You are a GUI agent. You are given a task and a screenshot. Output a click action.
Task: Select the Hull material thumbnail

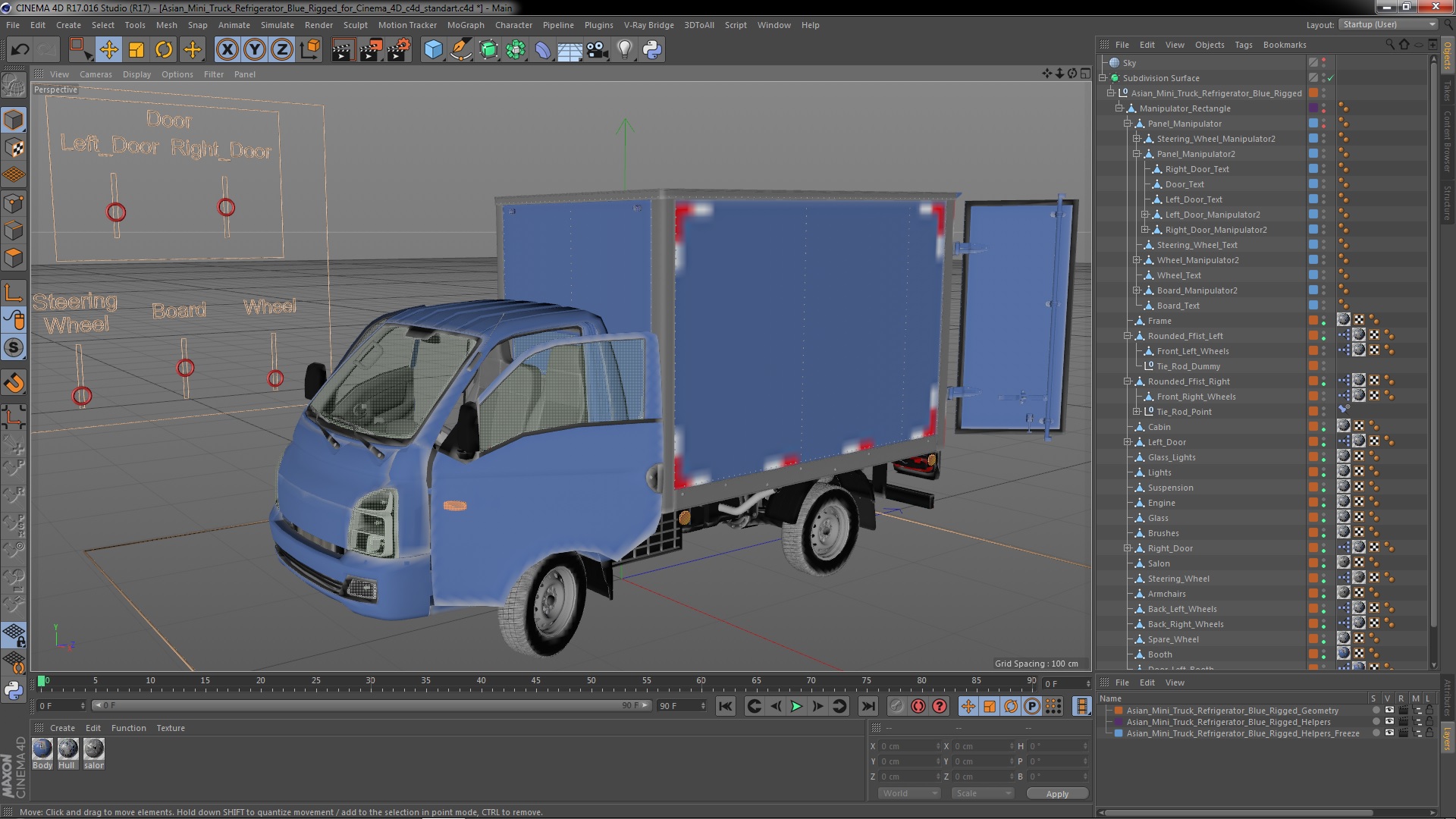[x=67, y=749]
